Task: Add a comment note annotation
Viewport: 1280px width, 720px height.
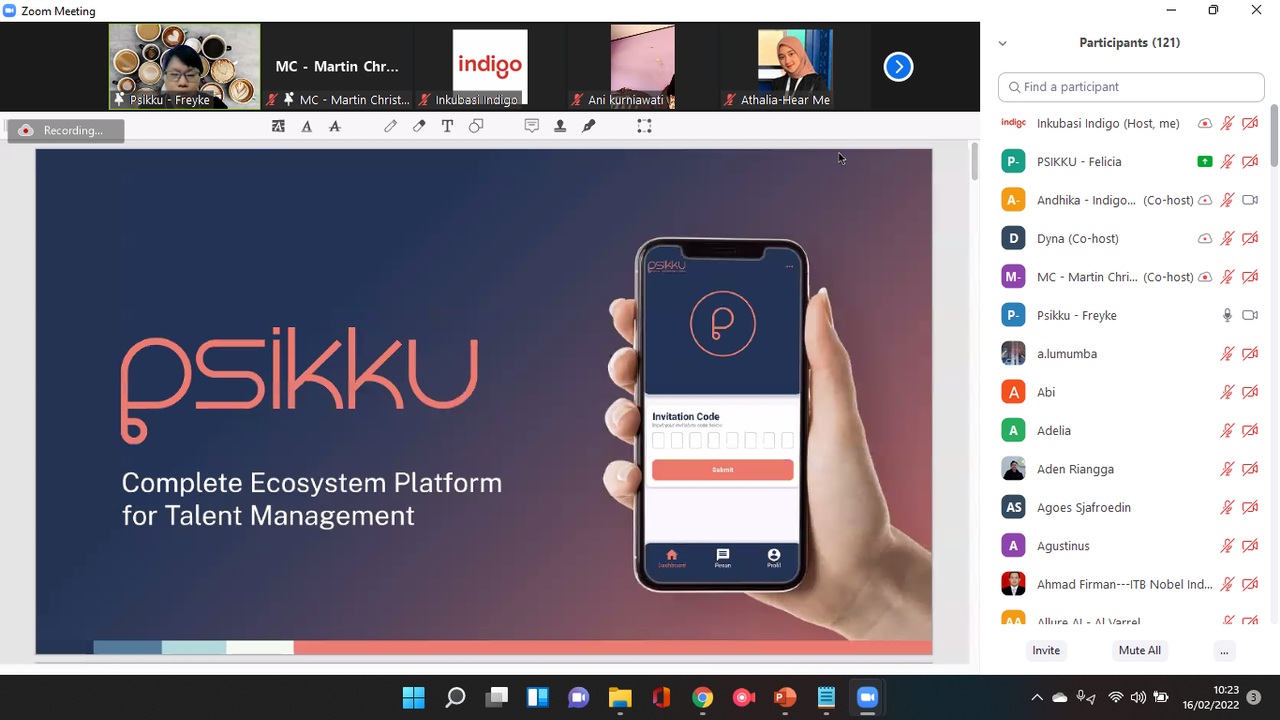Action: click(532, 126)
